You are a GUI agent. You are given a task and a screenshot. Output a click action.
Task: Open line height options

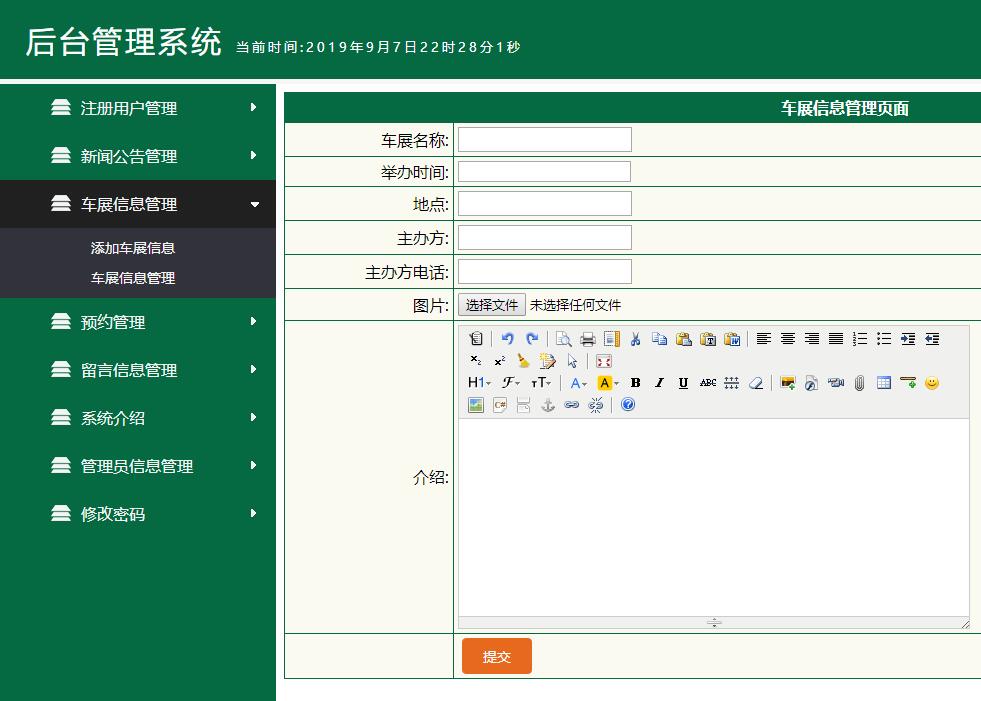pos(731,383)
